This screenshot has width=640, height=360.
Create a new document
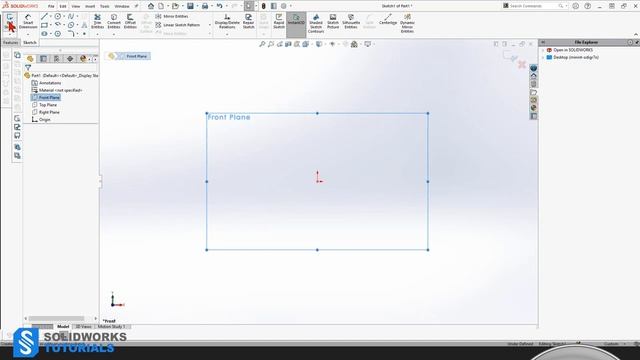tap(161, 6)
